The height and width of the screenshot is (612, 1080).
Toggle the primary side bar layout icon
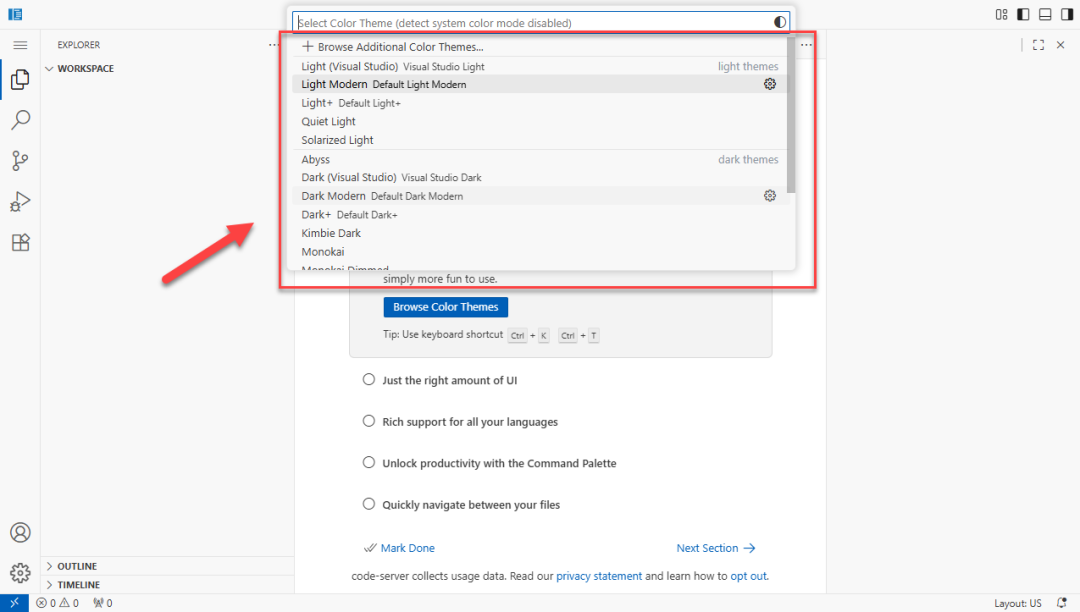(1023, 14)
